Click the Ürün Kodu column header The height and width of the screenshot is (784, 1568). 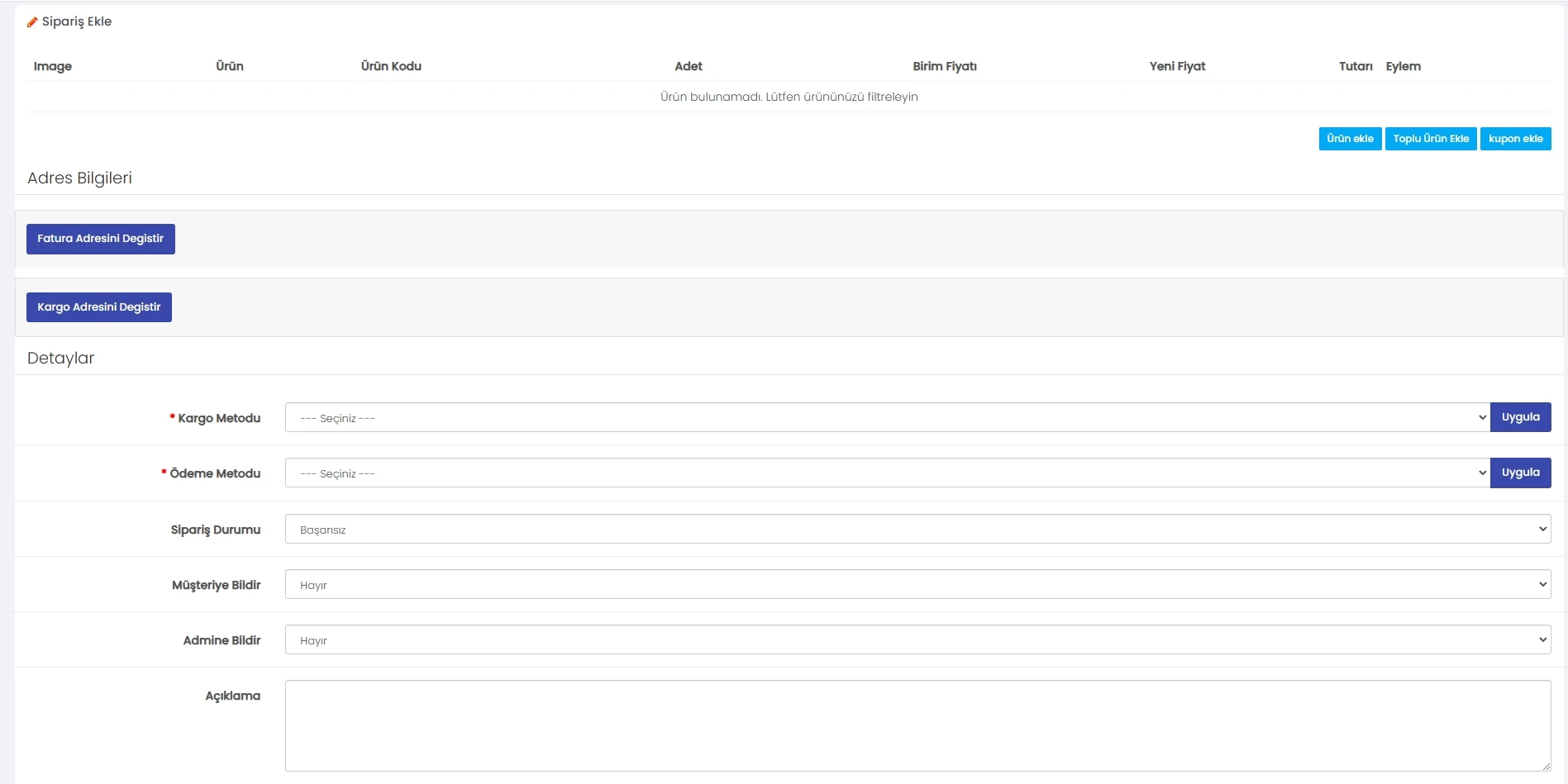(x=391, y=66)
